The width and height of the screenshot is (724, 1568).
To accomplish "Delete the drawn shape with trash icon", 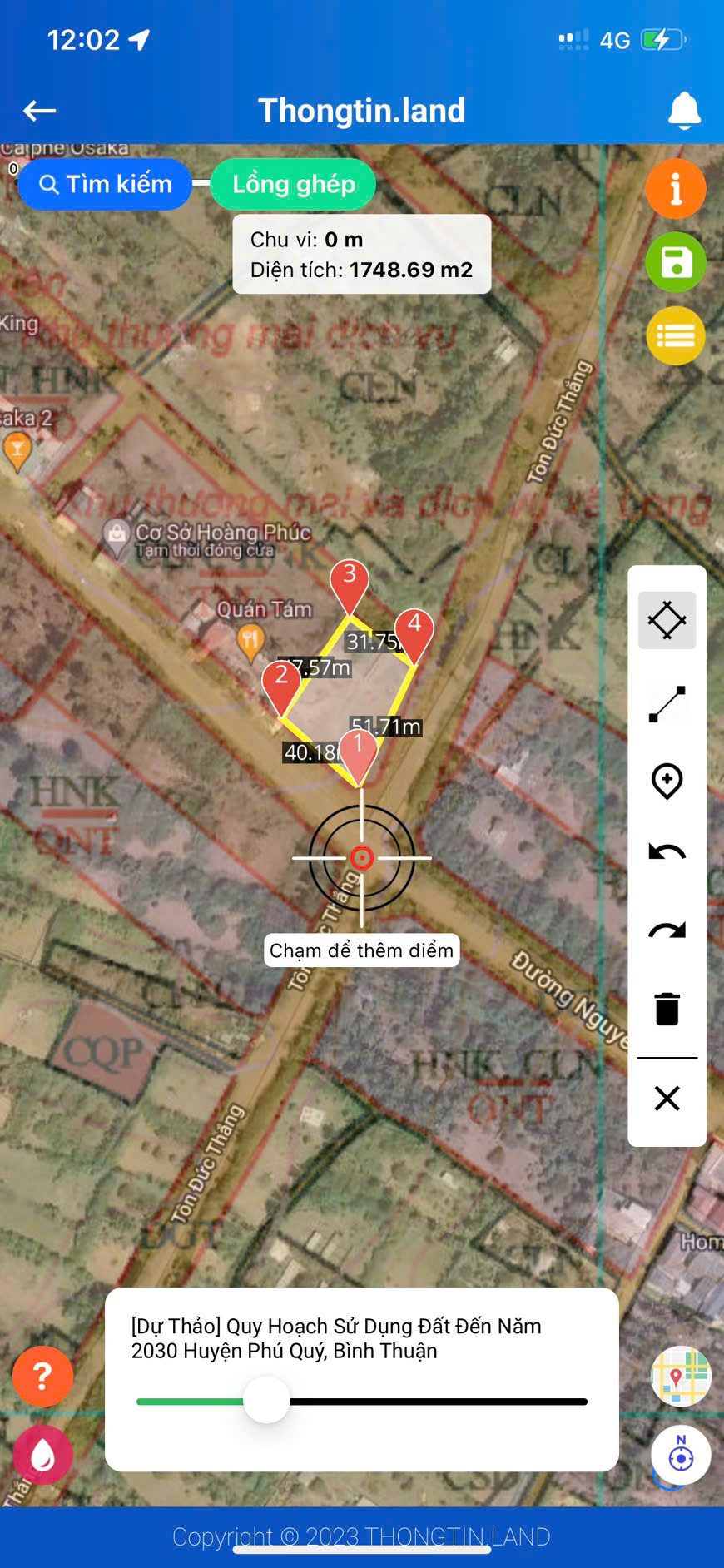I will tap(667, 1009).
